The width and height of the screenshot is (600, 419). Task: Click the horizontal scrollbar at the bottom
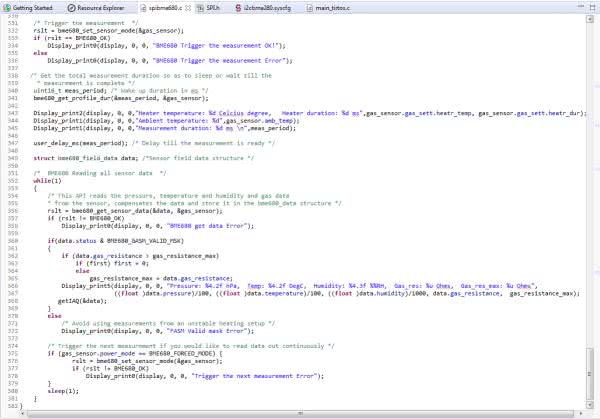300,410
